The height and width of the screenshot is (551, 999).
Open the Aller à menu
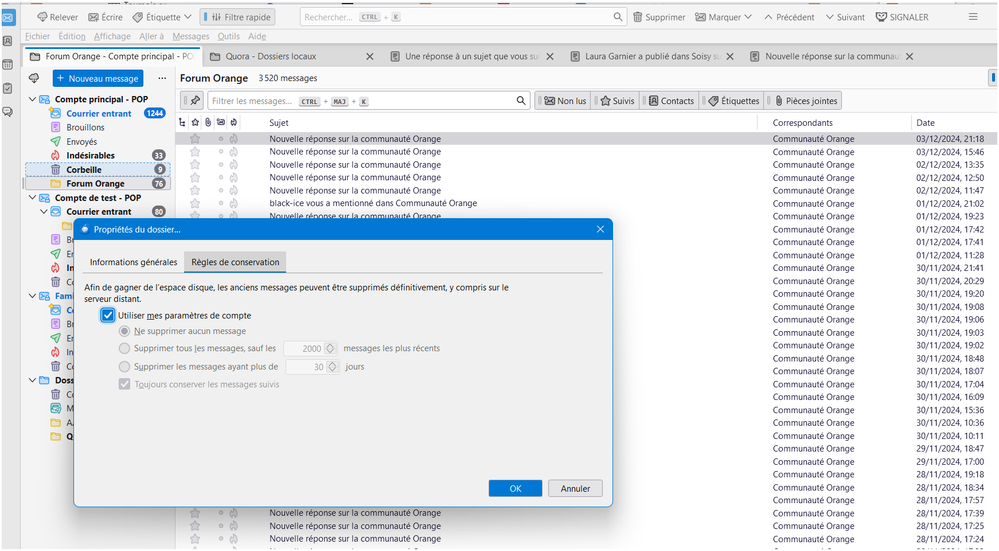(152, 36)
